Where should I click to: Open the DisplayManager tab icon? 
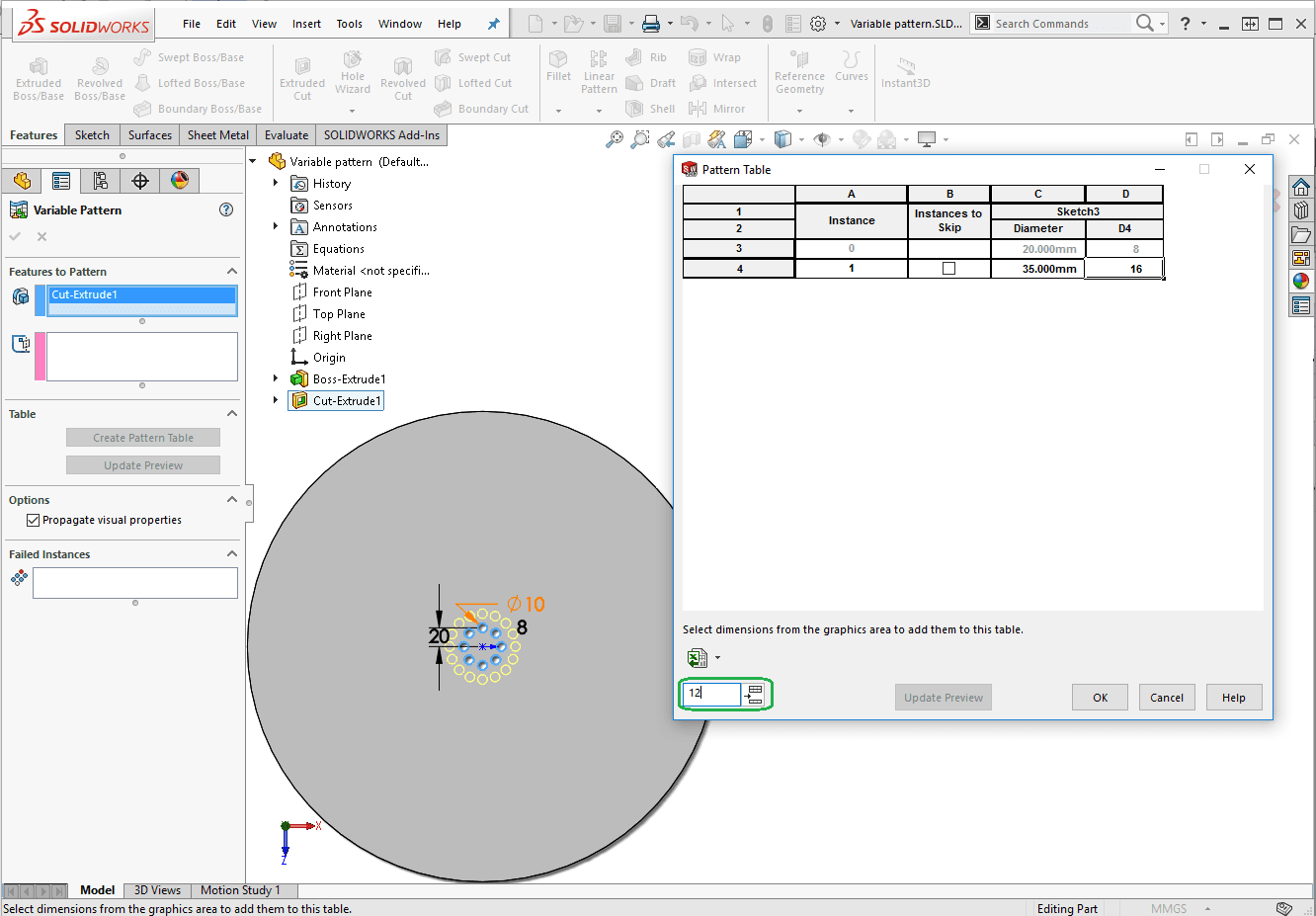(180, 180)
